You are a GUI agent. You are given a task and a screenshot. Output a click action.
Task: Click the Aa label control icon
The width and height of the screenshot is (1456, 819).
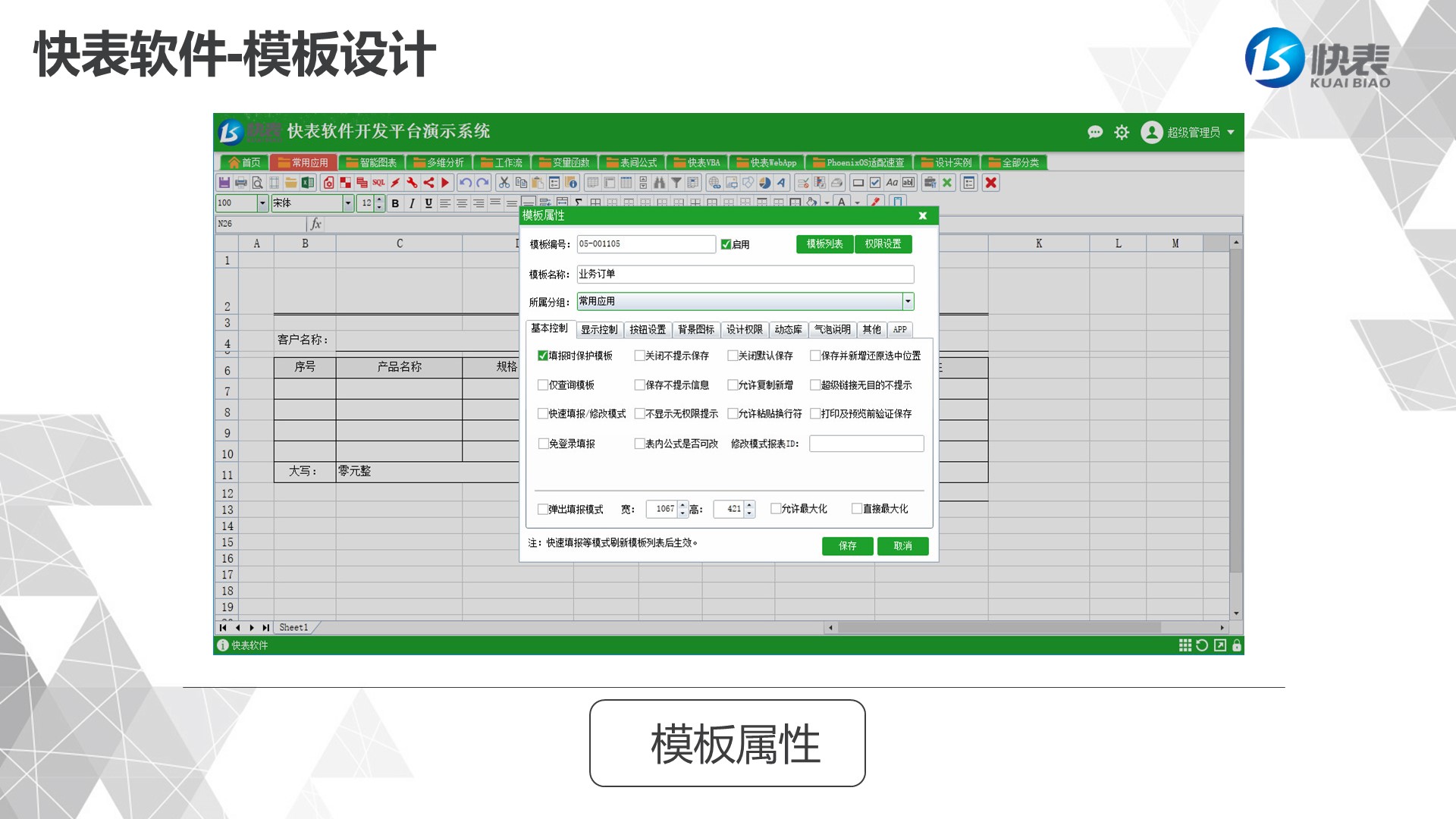(892, 183)
